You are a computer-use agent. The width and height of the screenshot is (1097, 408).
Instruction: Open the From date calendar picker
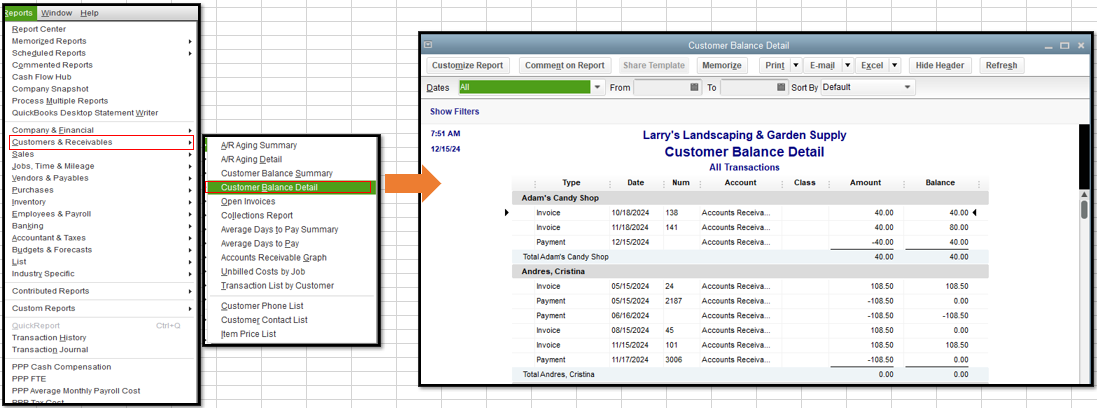click(695, 88)
